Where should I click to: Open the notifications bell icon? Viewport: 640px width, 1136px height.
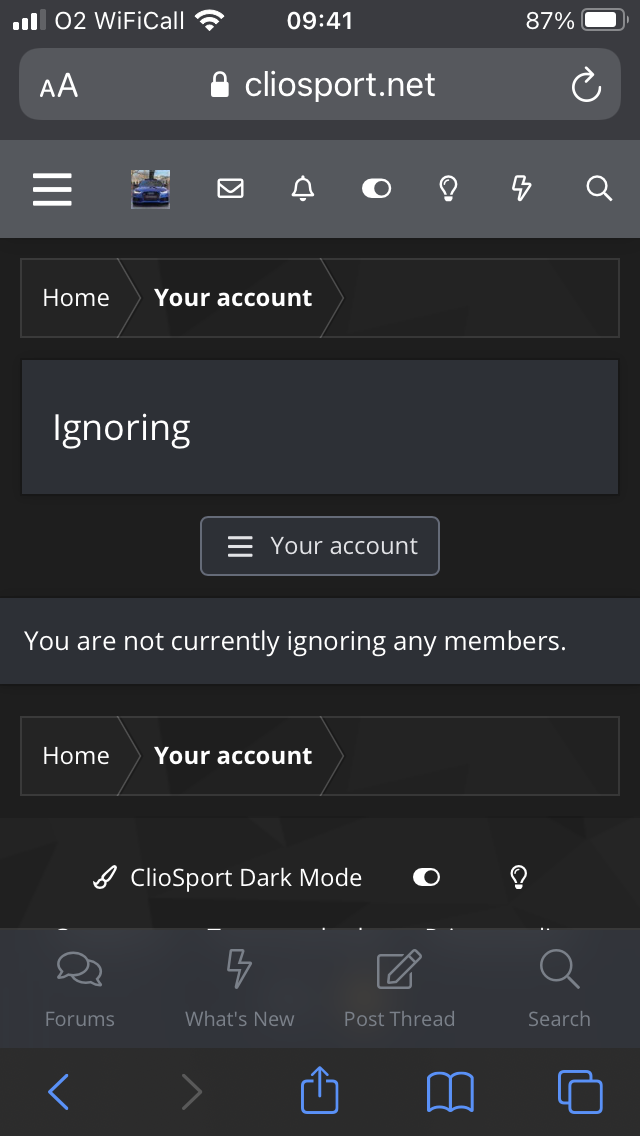(x=303, y=188)
